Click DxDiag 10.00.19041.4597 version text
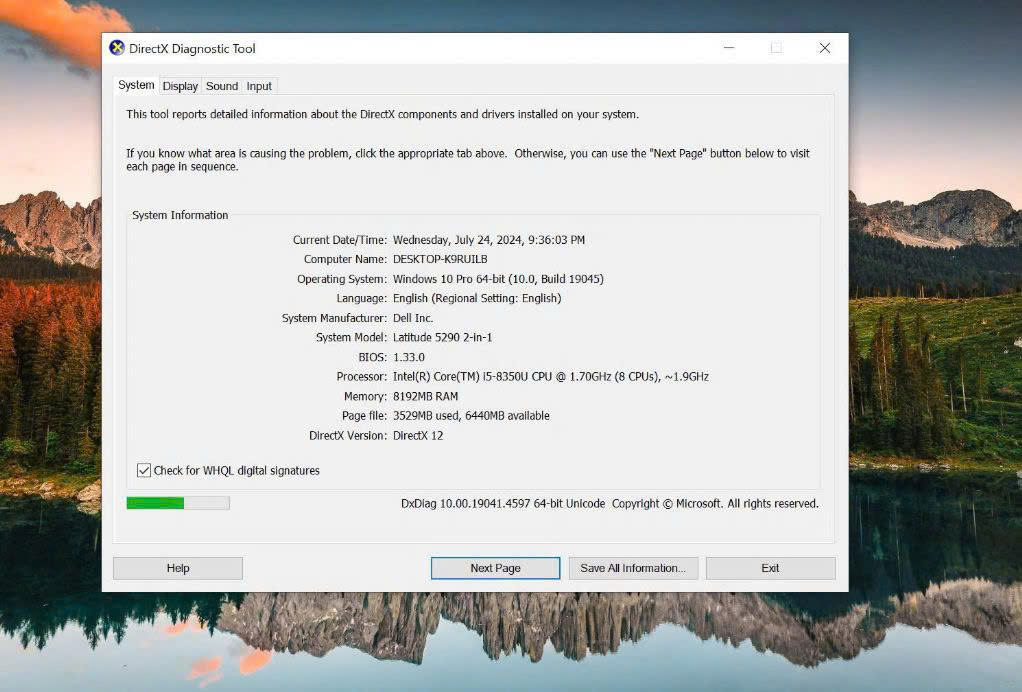This screenshot has height=692, width=1022. point(503,504)
